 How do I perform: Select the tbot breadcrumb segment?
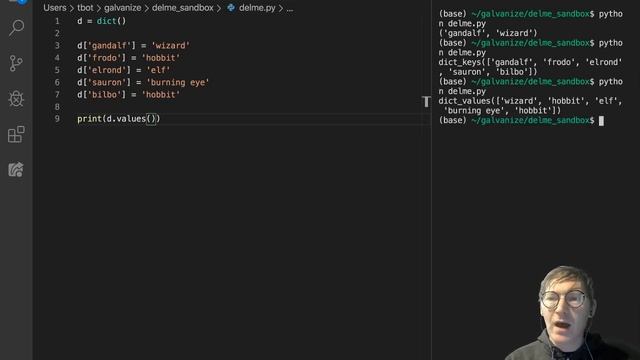[85, 8]
